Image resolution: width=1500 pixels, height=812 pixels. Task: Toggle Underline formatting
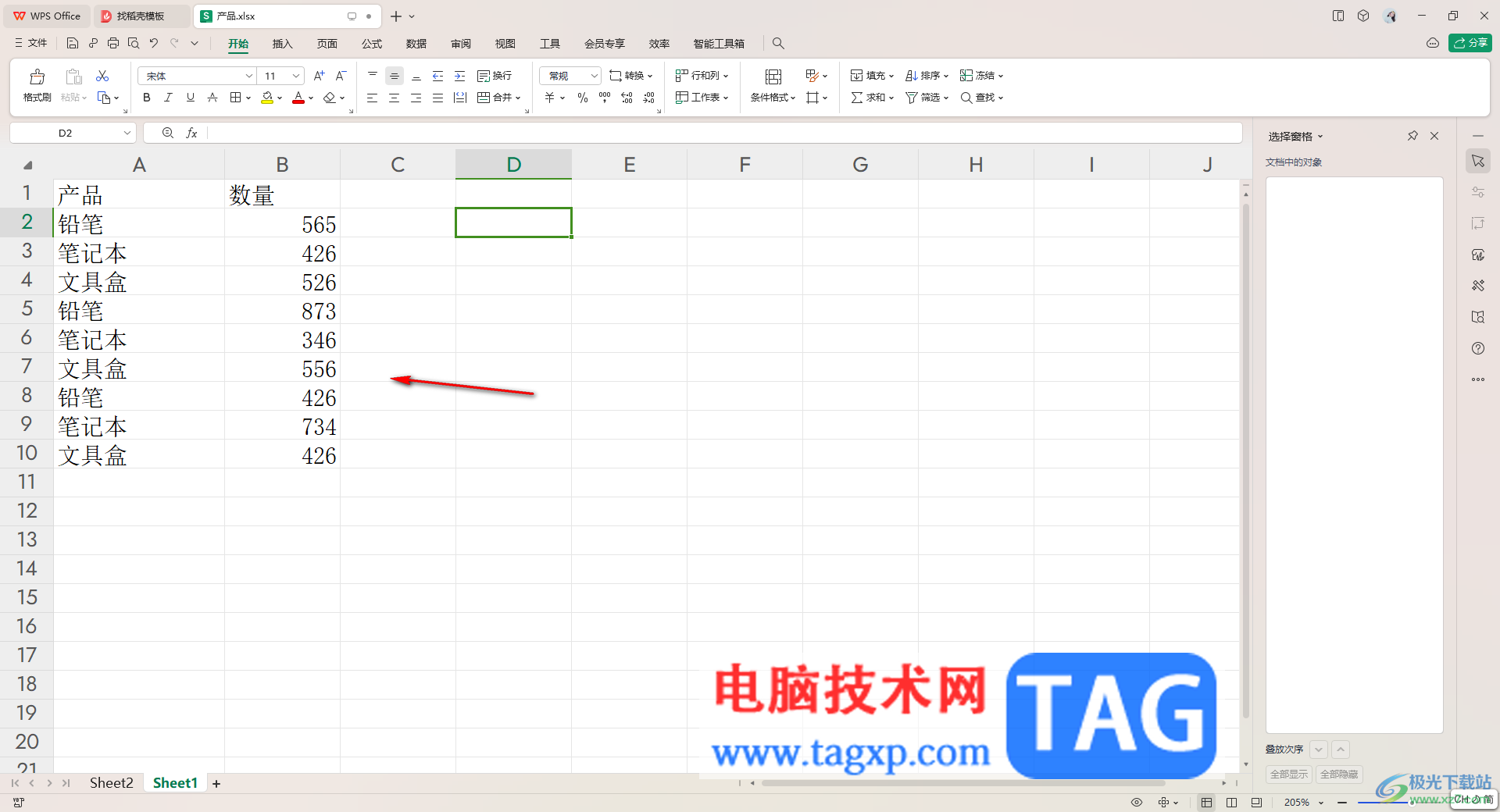pos(190,98)
